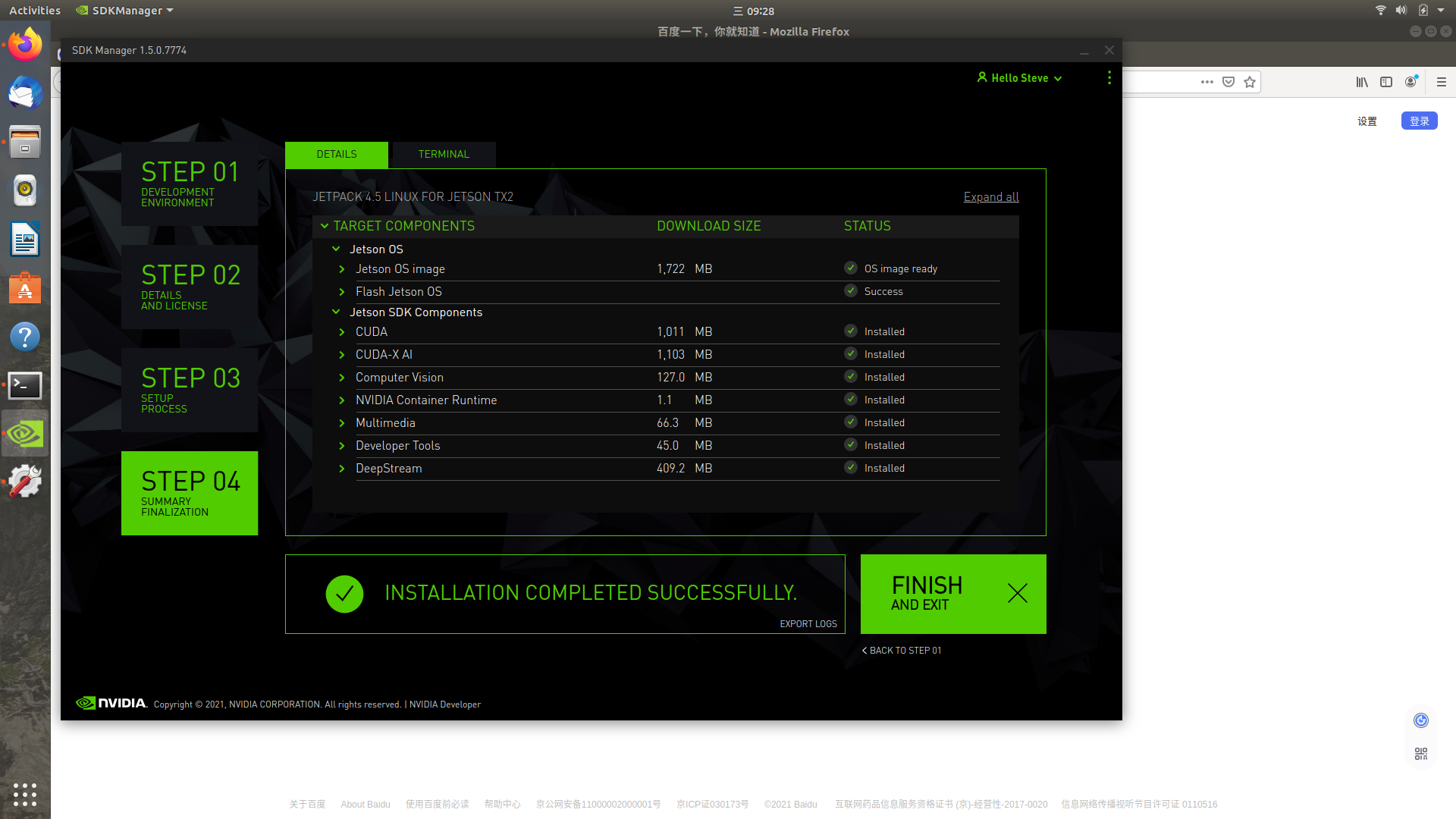1456x819 pixels.
Task: Click the user account icon beside Hello Steve
Action: coord(982,77)
